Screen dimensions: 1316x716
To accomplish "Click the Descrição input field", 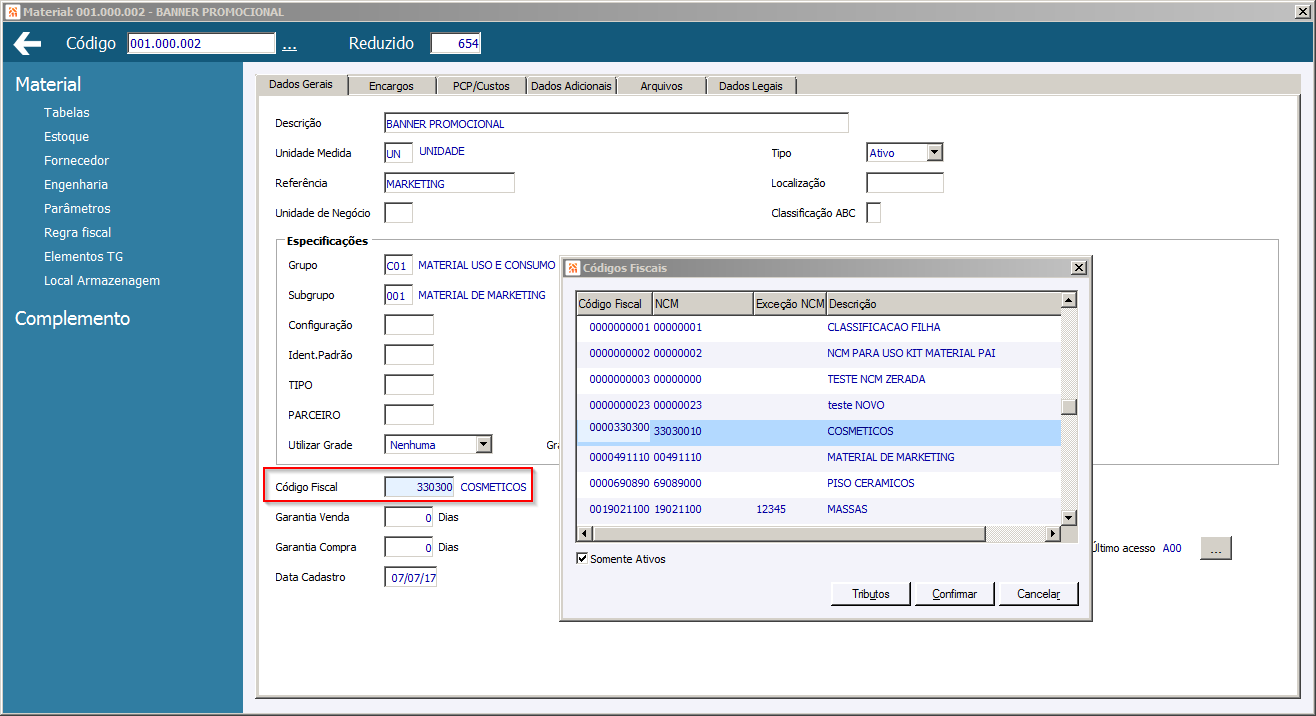I will pos(616,123).
